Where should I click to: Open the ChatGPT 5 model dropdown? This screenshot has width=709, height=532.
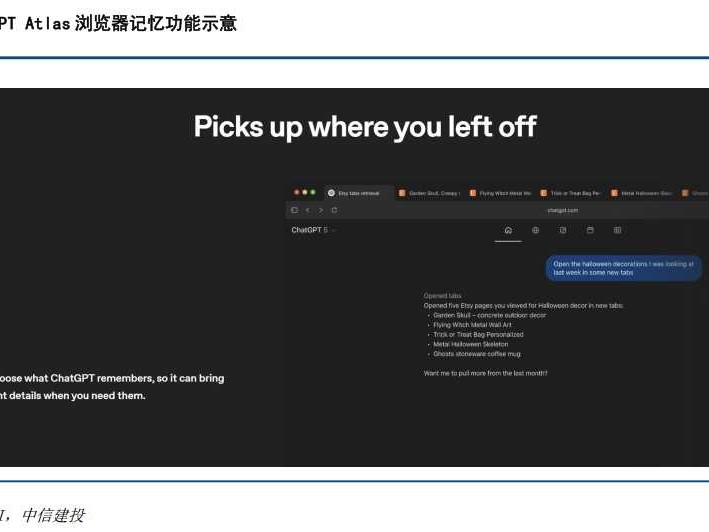(x=314, y=230)
